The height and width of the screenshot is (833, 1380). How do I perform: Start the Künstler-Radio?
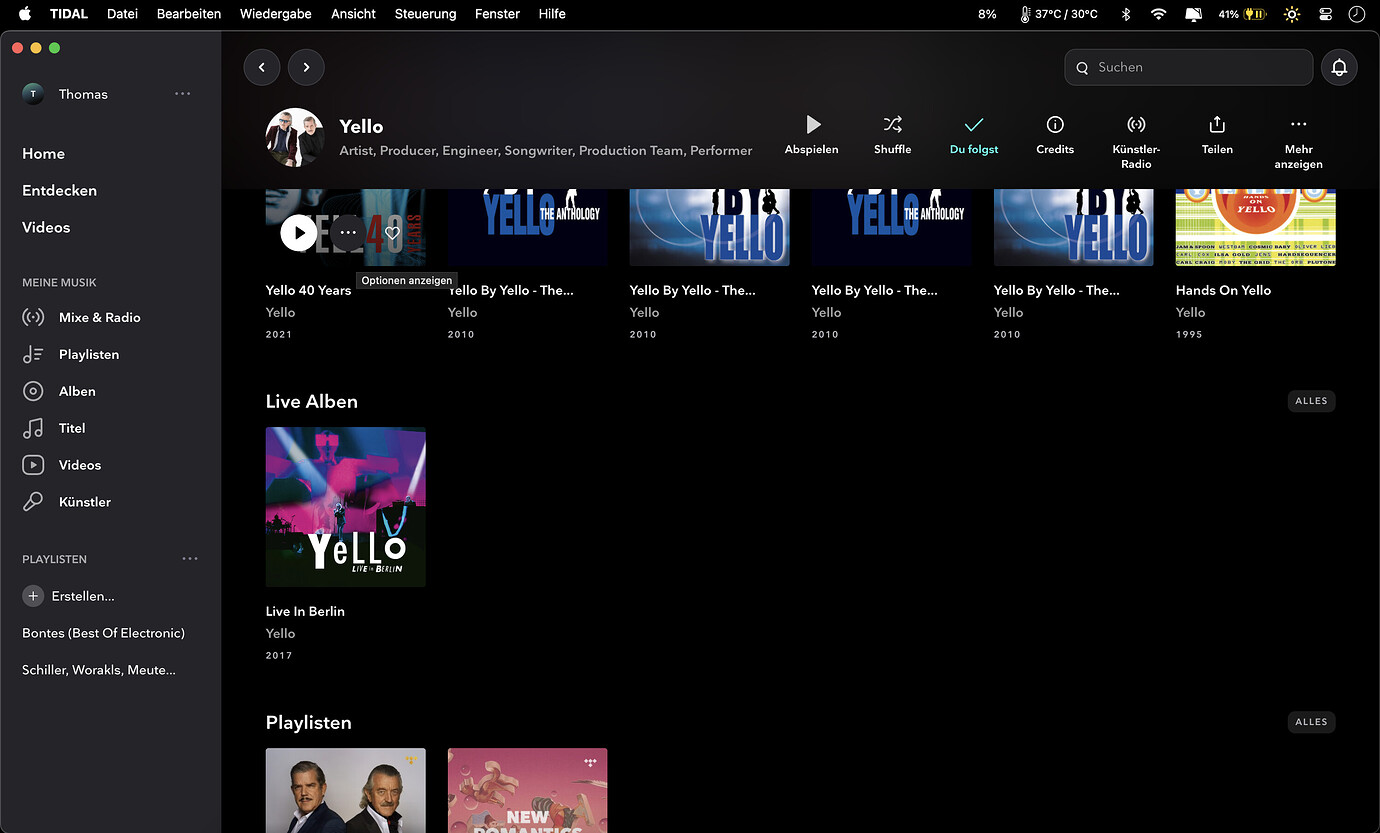pyautogui.click(x=1136, y=141)
